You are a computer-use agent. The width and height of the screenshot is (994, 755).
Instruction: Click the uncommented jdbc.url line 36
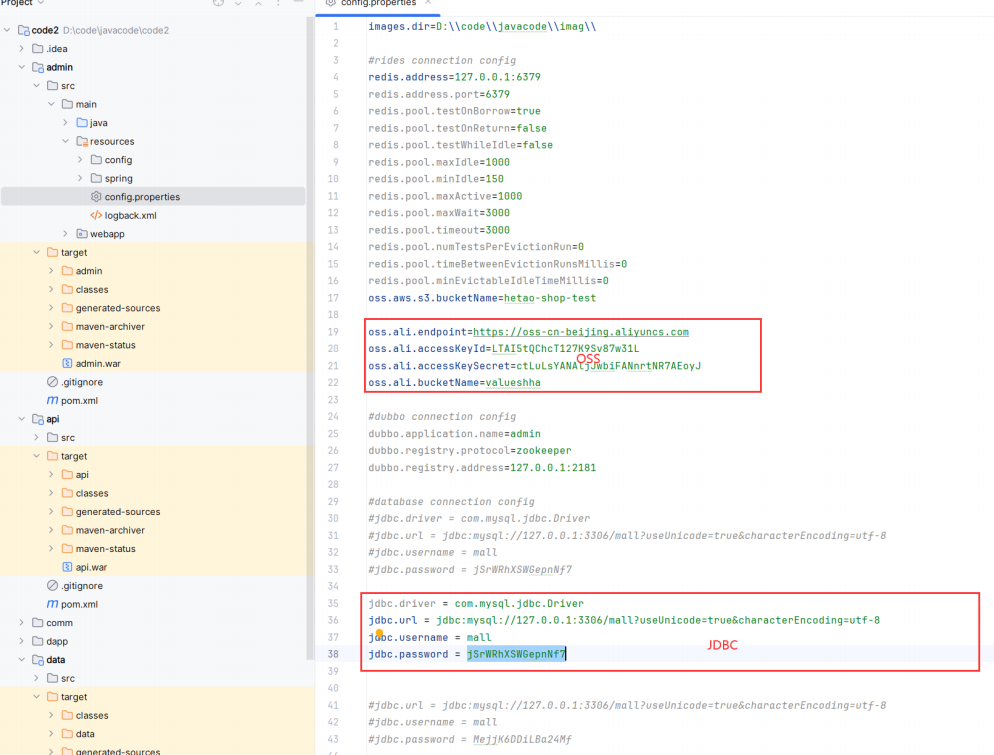point(624,620)
